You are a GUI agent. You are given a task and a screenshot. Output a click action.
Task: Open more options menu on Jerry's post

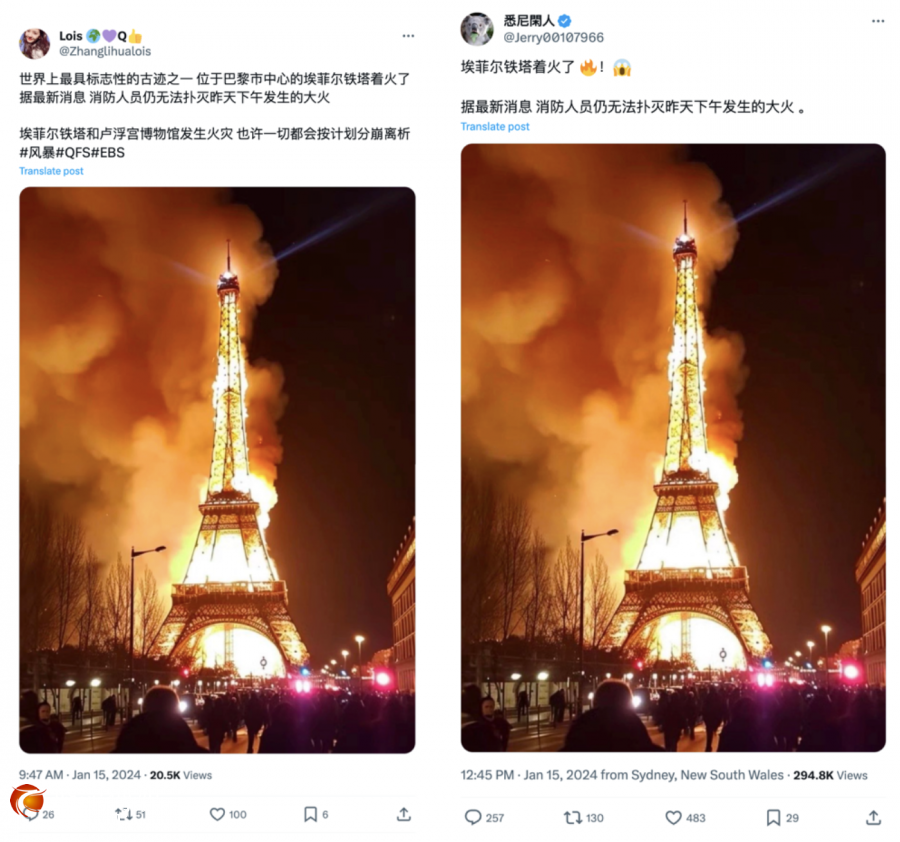(x=878, y=21)
